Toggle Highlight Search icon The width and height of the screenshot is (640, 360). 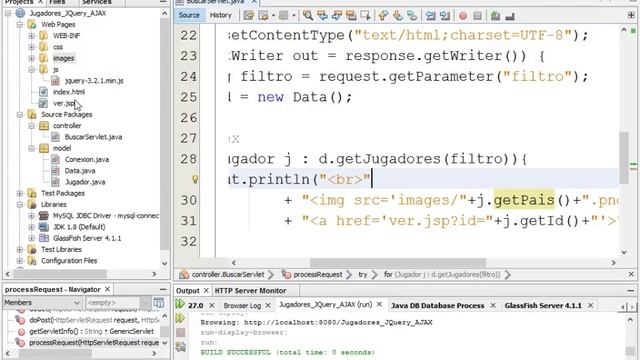[351, 16]
